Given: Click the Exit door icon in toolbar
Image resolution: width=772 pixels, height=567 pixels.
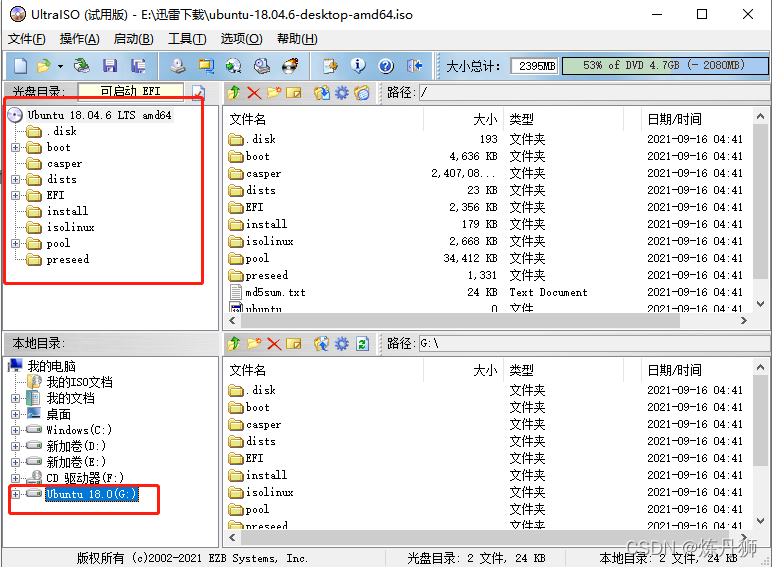Looking at the screenshot, I should [x=415, y=66].
